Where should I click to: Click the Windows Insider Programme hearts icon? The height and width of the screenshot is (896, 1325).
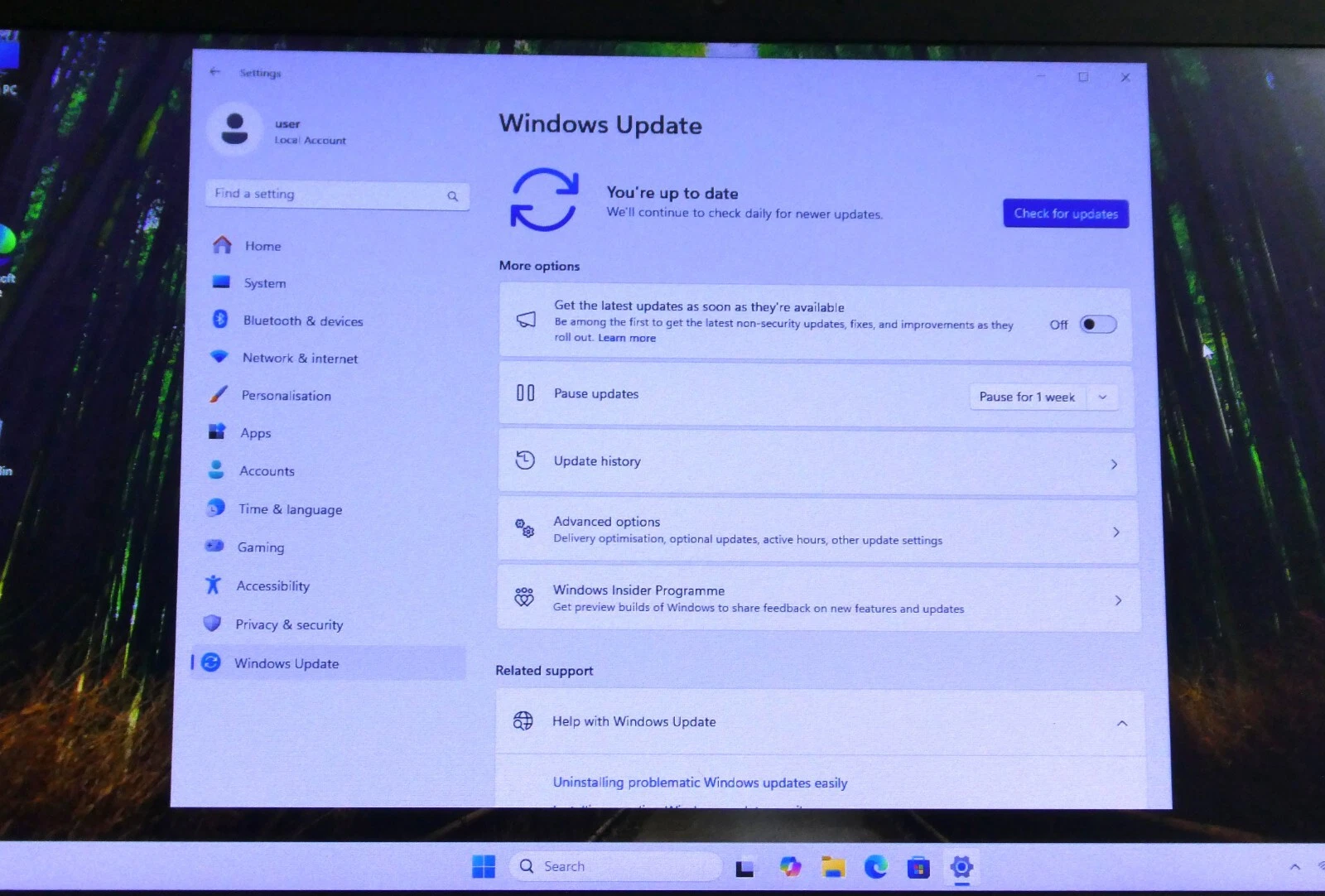click(524, 597)
